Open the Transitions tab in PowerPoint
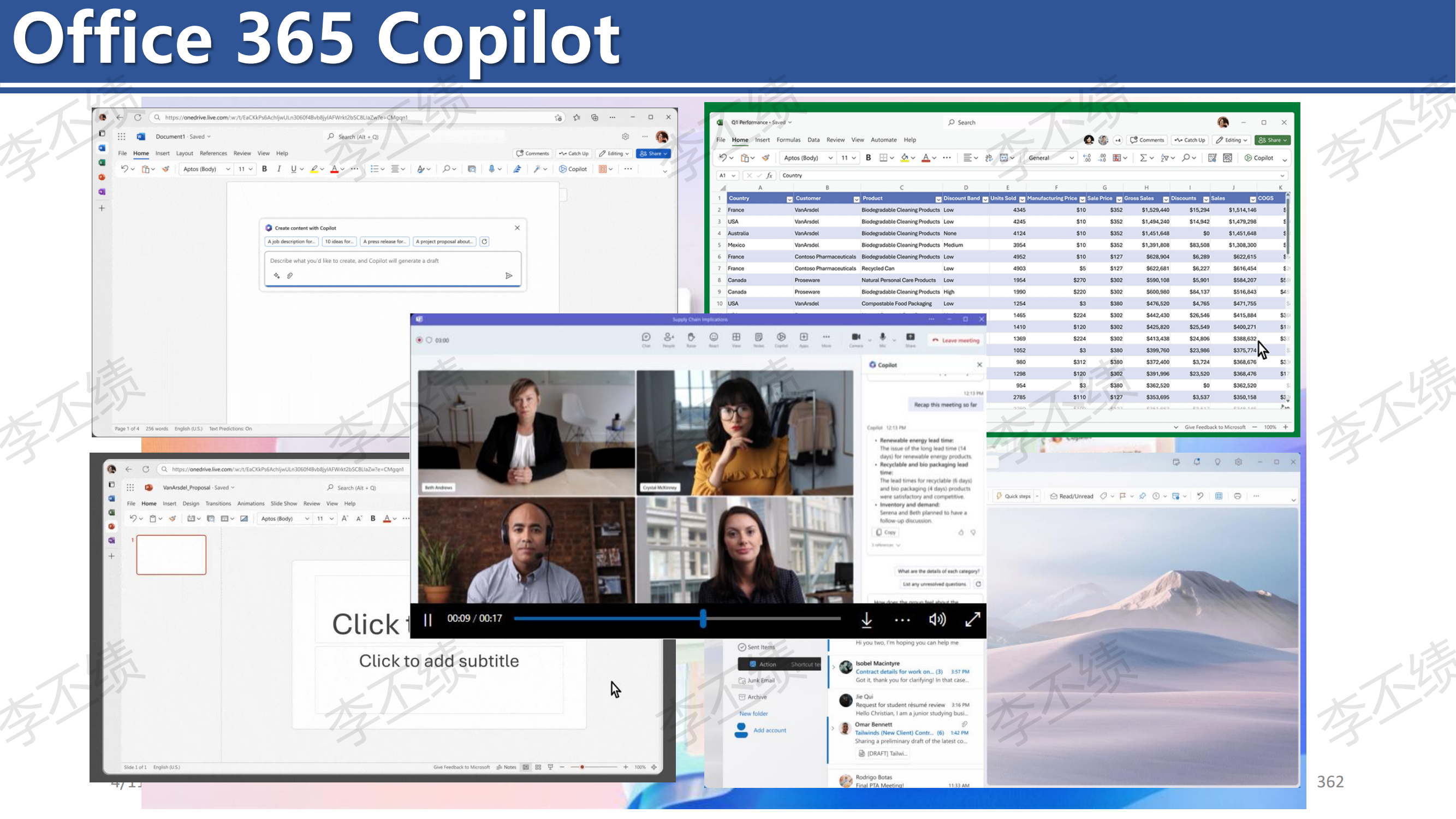Image resolution: width=1456 pixels, height=819 pixels. (218, 503)
